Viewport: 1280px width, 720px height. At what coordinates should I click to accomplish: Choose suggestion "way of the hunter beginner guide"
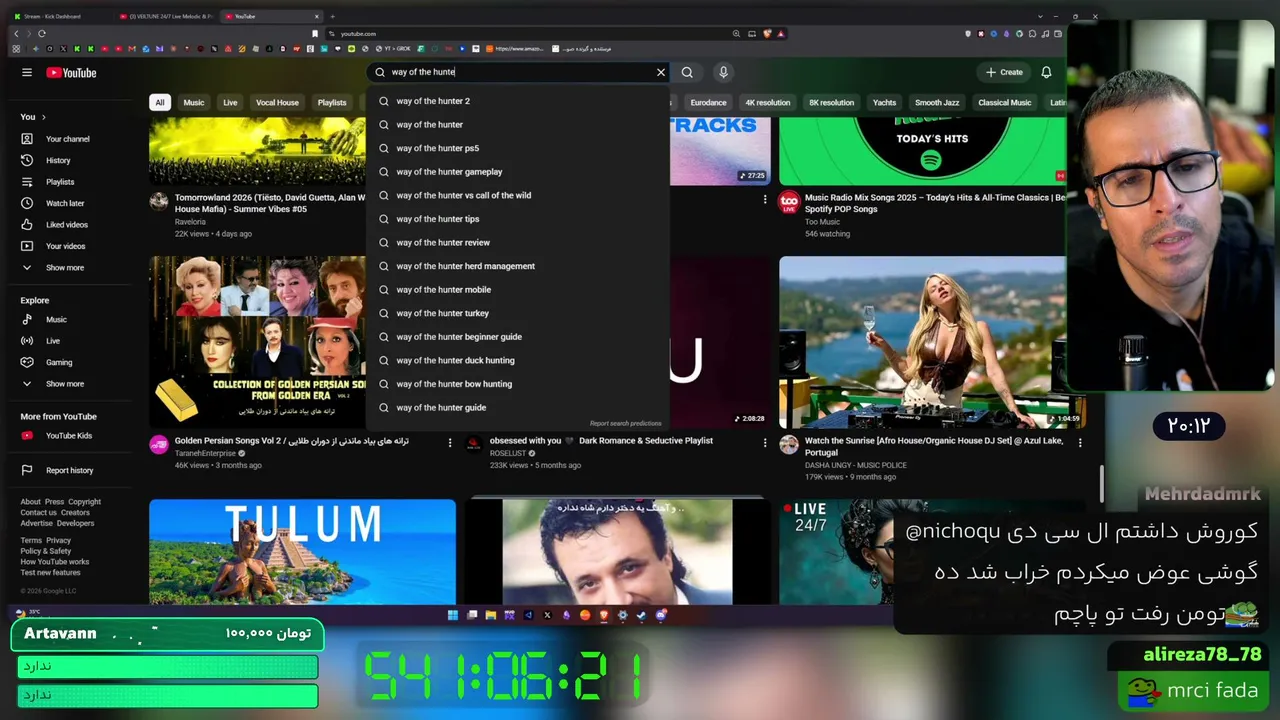(518, 337)
